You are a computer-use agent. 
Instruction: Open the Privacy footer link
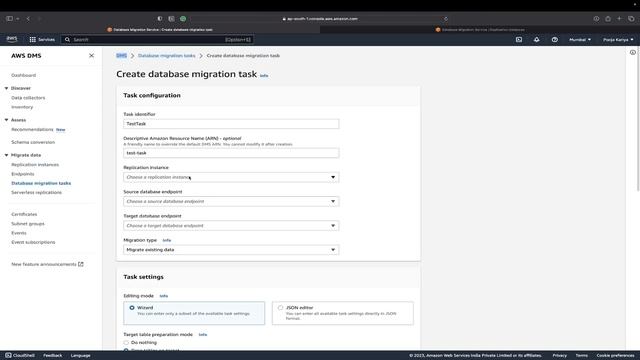point(560,356)
